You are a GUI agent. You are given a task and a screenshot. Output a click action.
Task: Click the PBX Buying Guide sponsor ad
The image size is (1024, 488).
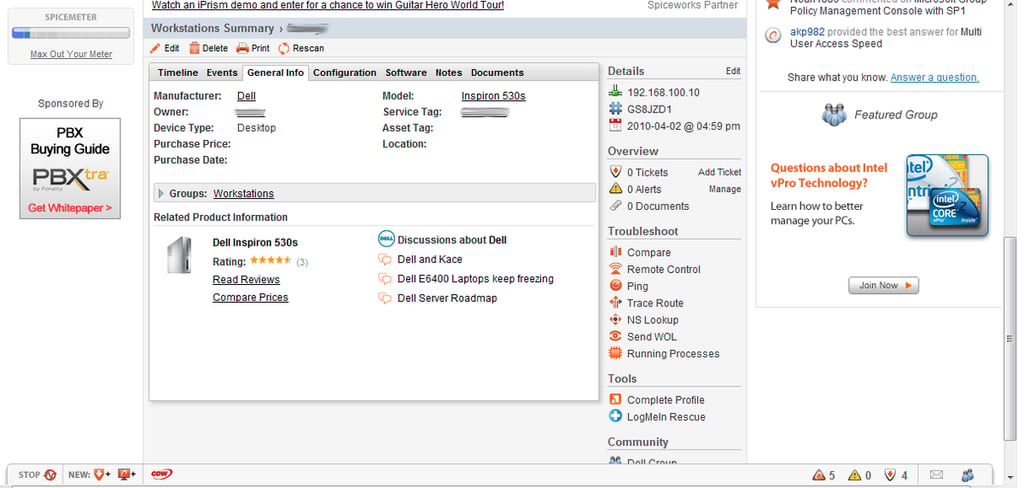coord(70,169)
